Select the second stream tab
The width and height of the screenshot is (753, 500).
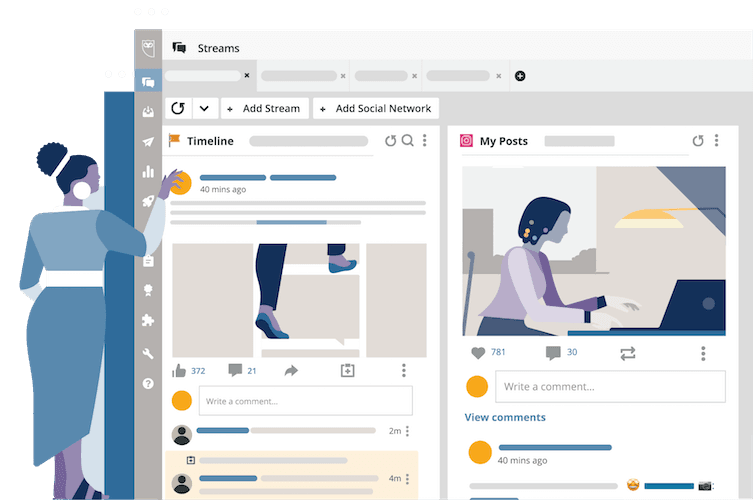[x=300, y=76]
